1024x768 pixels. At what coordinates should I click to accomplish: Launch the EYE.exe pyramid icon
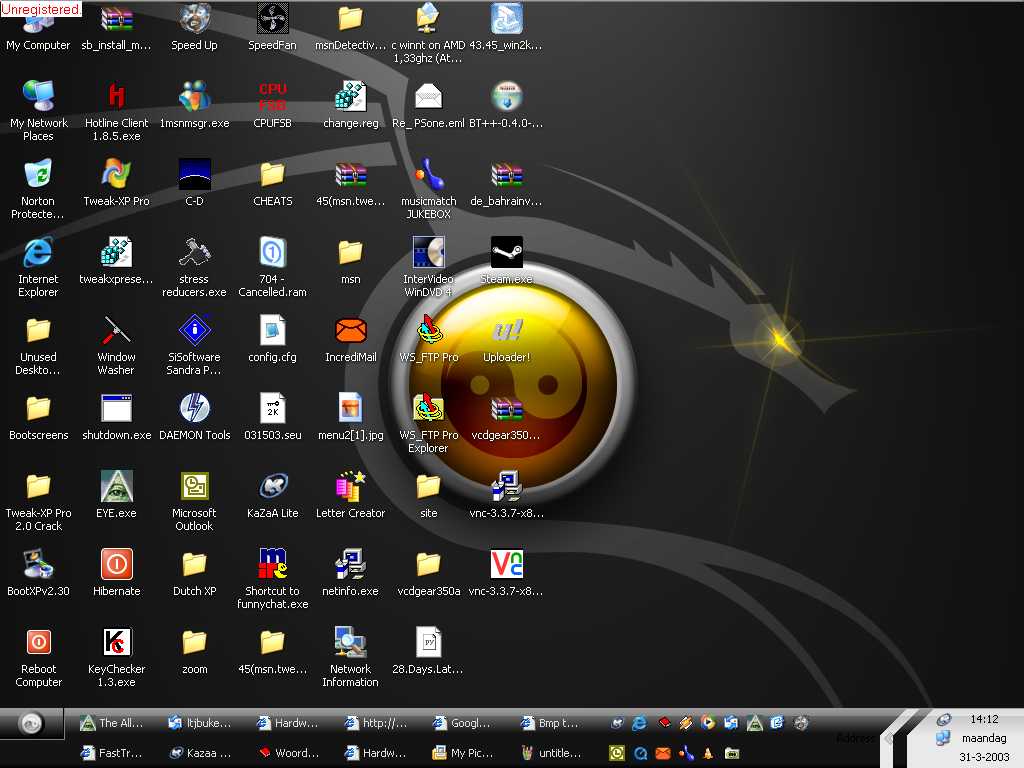[116, 487]
